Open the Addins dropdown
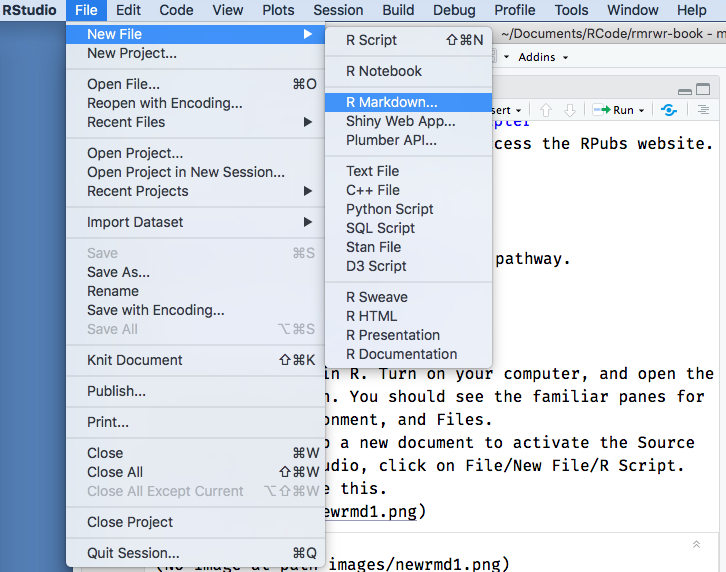This screenshot has height=572, width=726. click(543, 57)
